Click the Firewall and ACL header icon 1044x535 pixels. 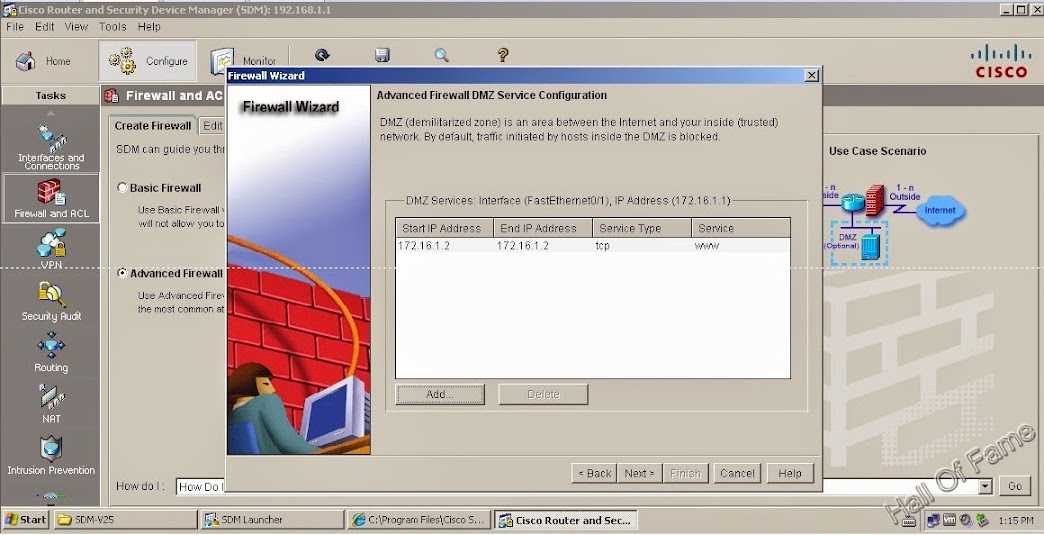(111, 96)
